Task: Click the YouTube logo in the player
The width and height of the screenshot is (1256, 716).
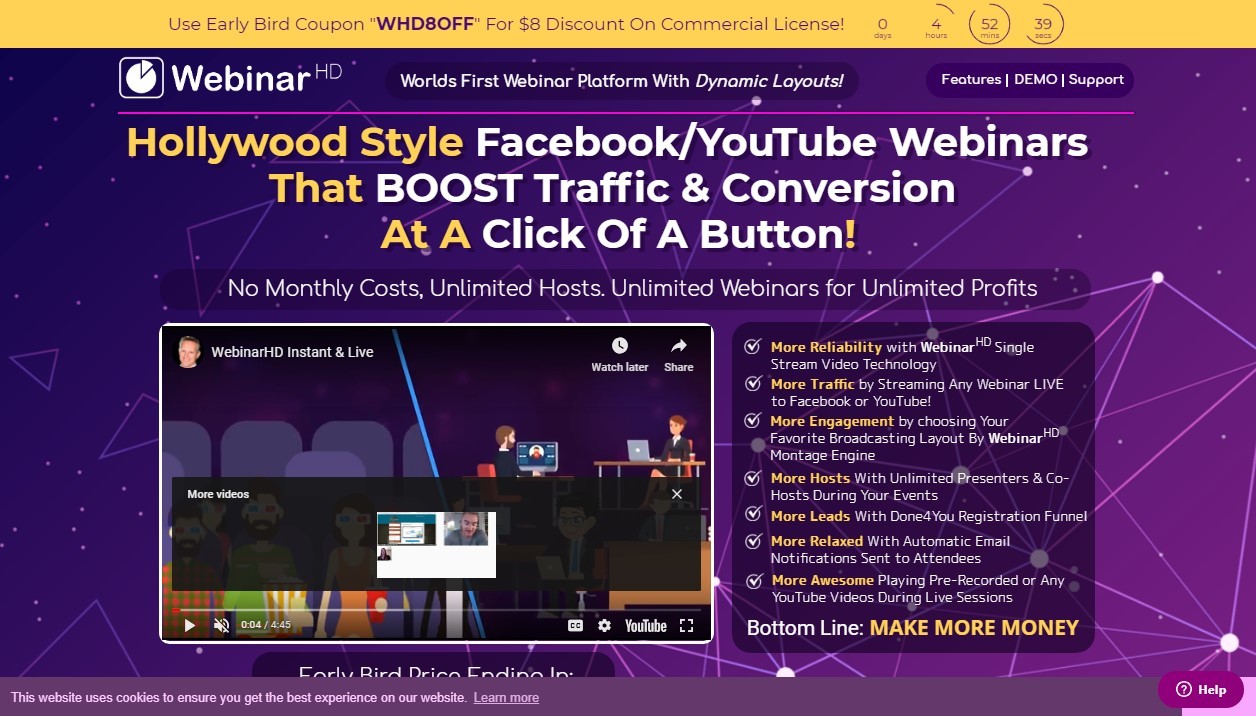Action: coord(646,626)
